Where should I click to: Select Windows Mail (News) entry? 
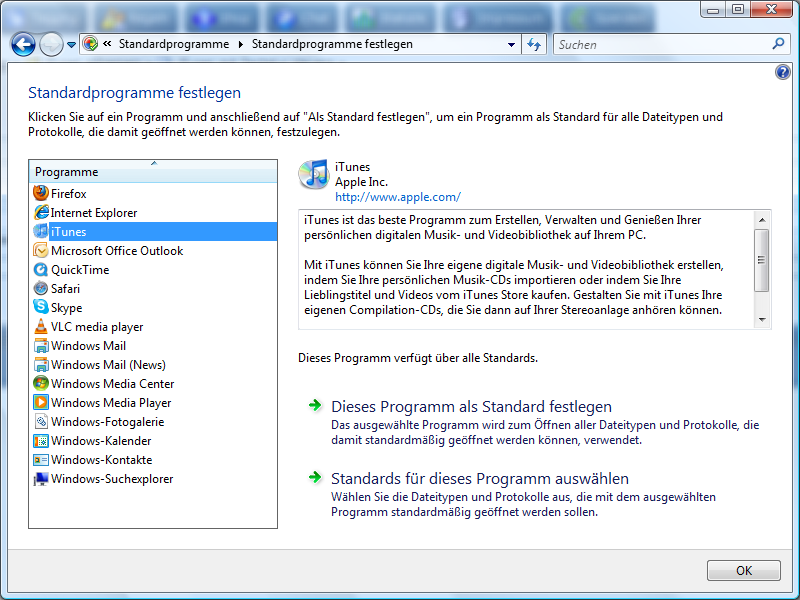(x=153, y=364)
